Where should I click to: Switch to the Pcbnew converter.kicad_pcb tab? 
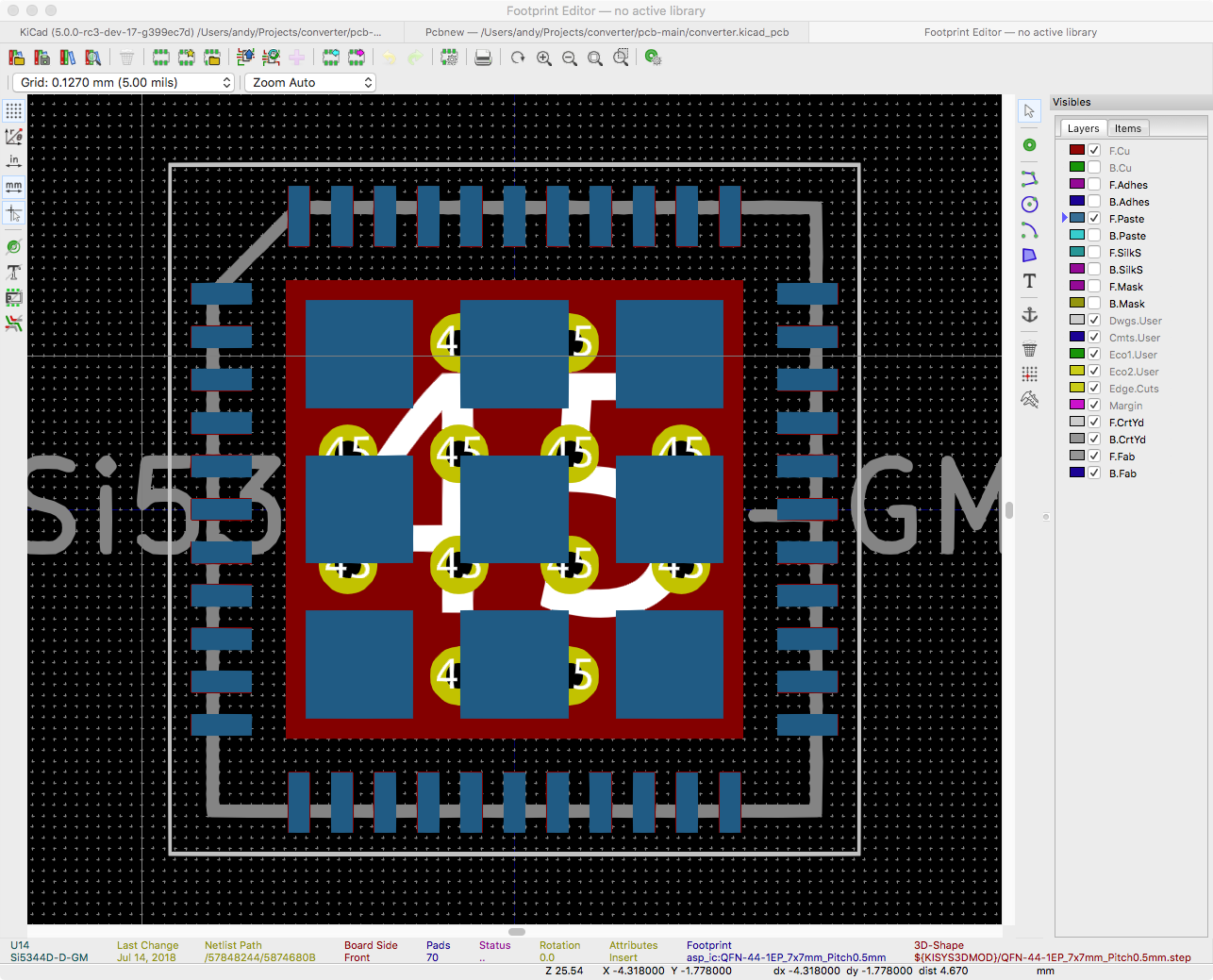point(606,32)
